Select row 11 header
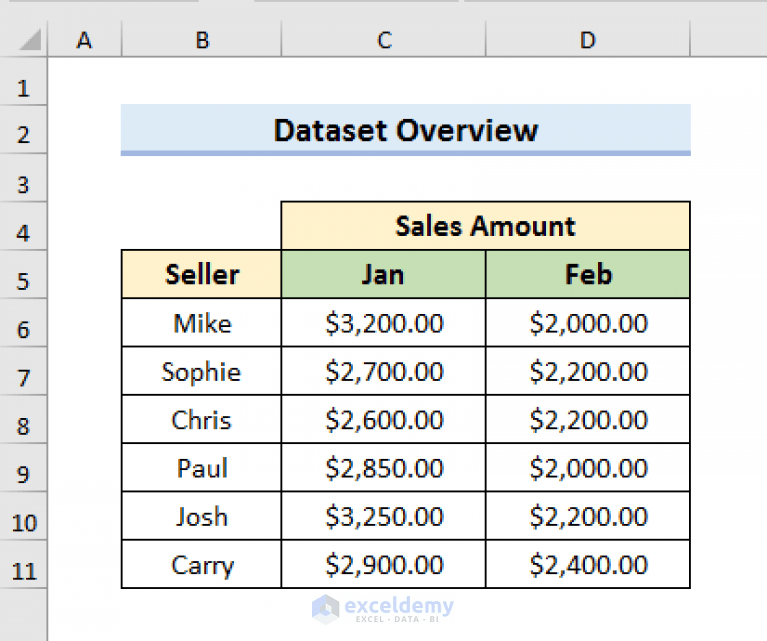 pyautogui.click(x=23, y=564)
